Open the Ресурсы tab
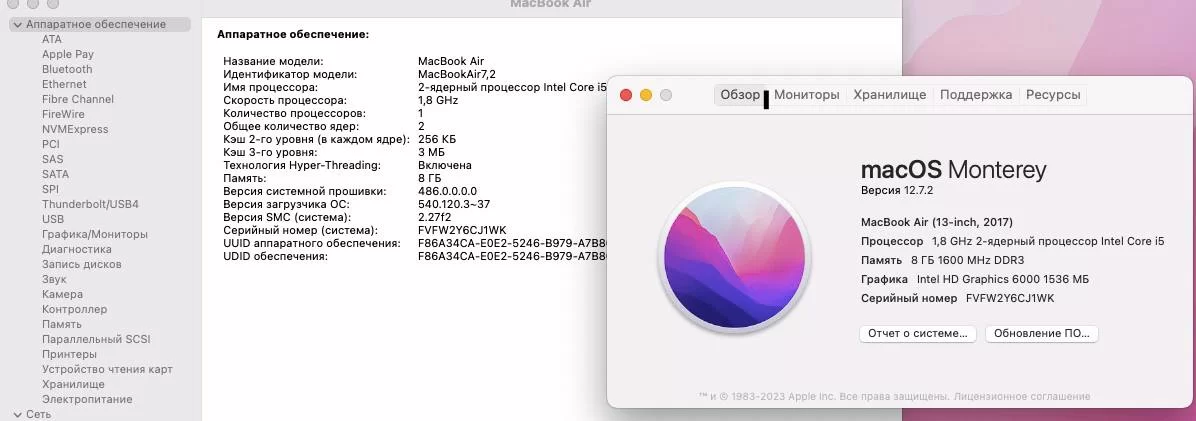Screen dimensions: 1196x421 pos(1052,95)
